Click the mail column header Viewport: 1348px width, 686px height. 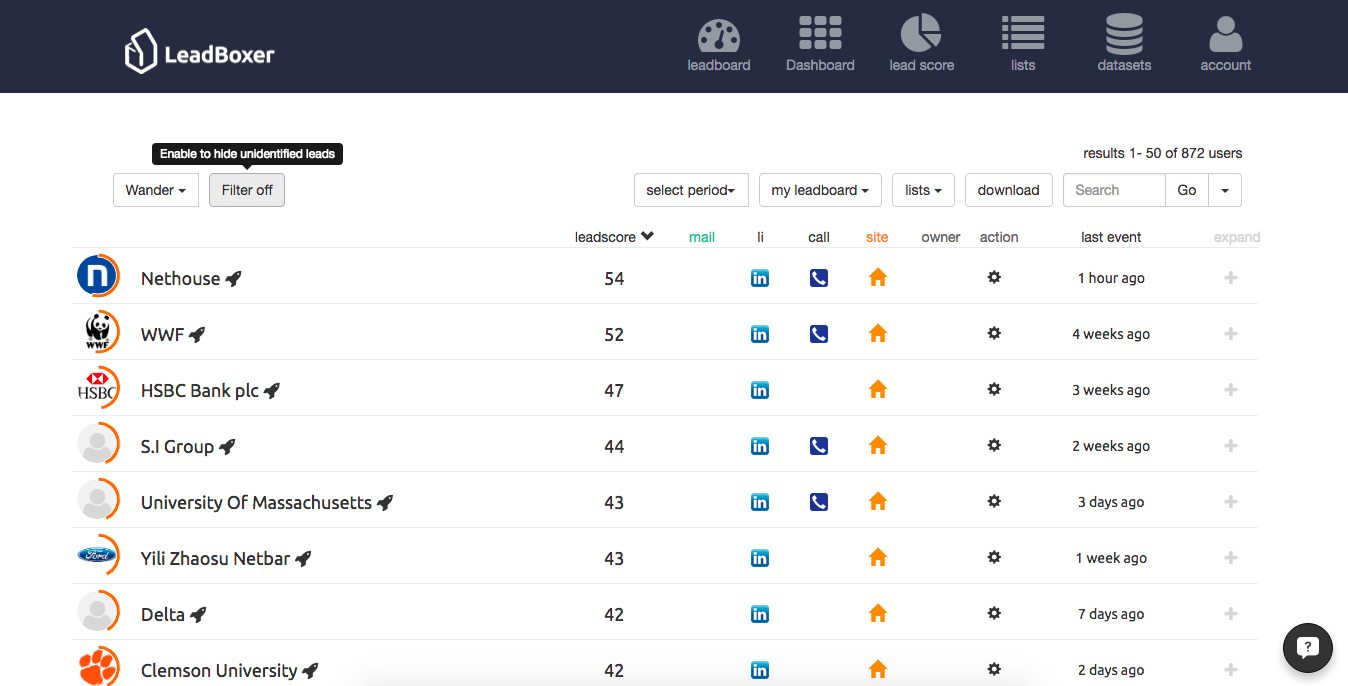click(702, 237)
